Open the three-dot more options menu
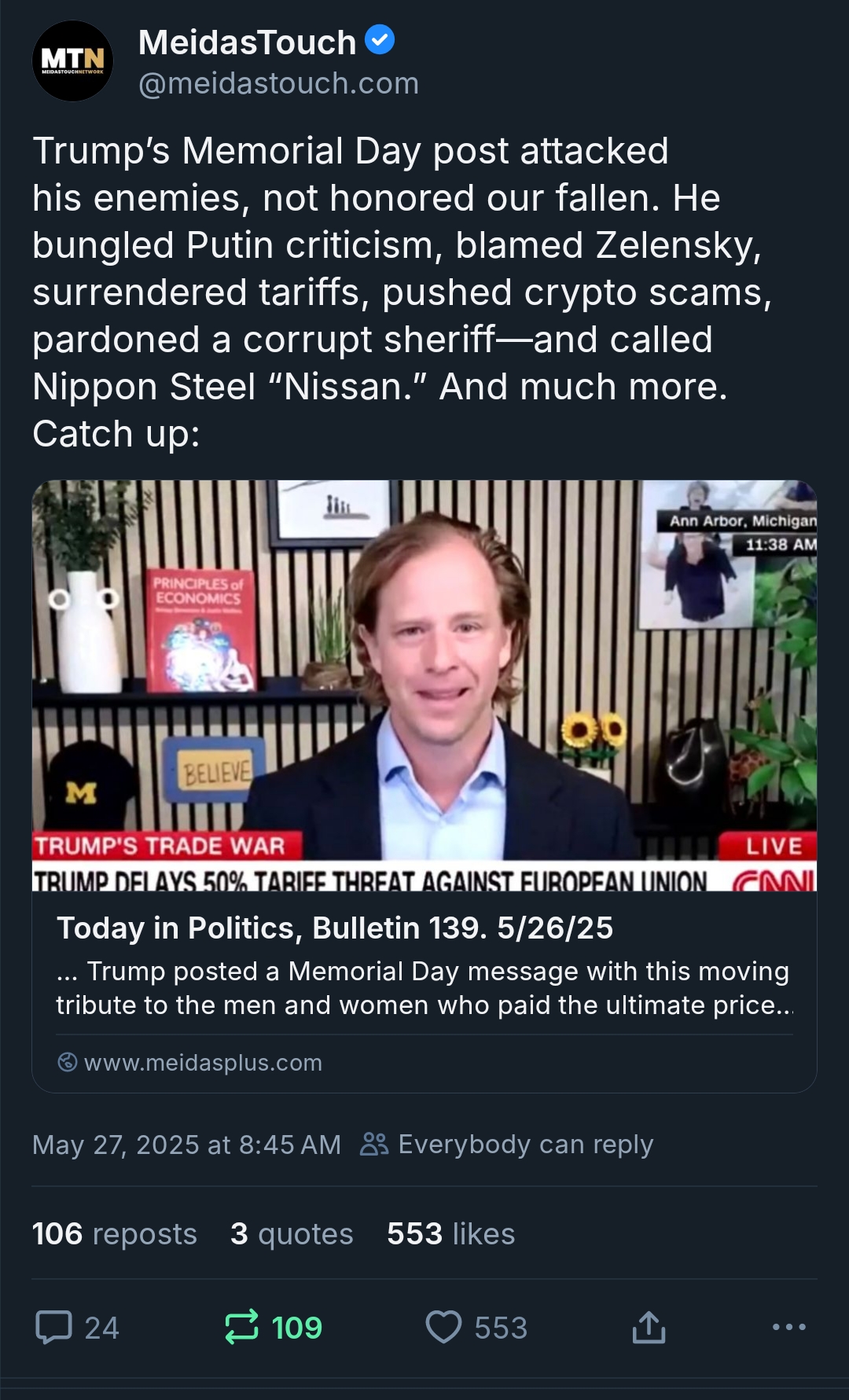Screen dimensions: 849x1400 788,1327
